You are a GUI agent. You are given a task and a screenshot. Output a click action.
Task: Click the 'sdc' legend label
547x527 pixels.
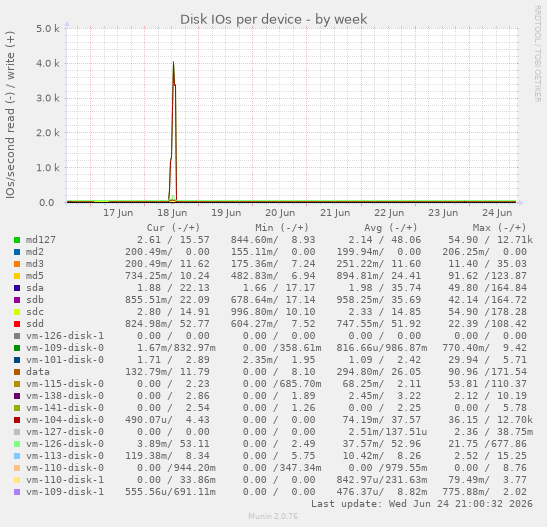click(35, 312)
